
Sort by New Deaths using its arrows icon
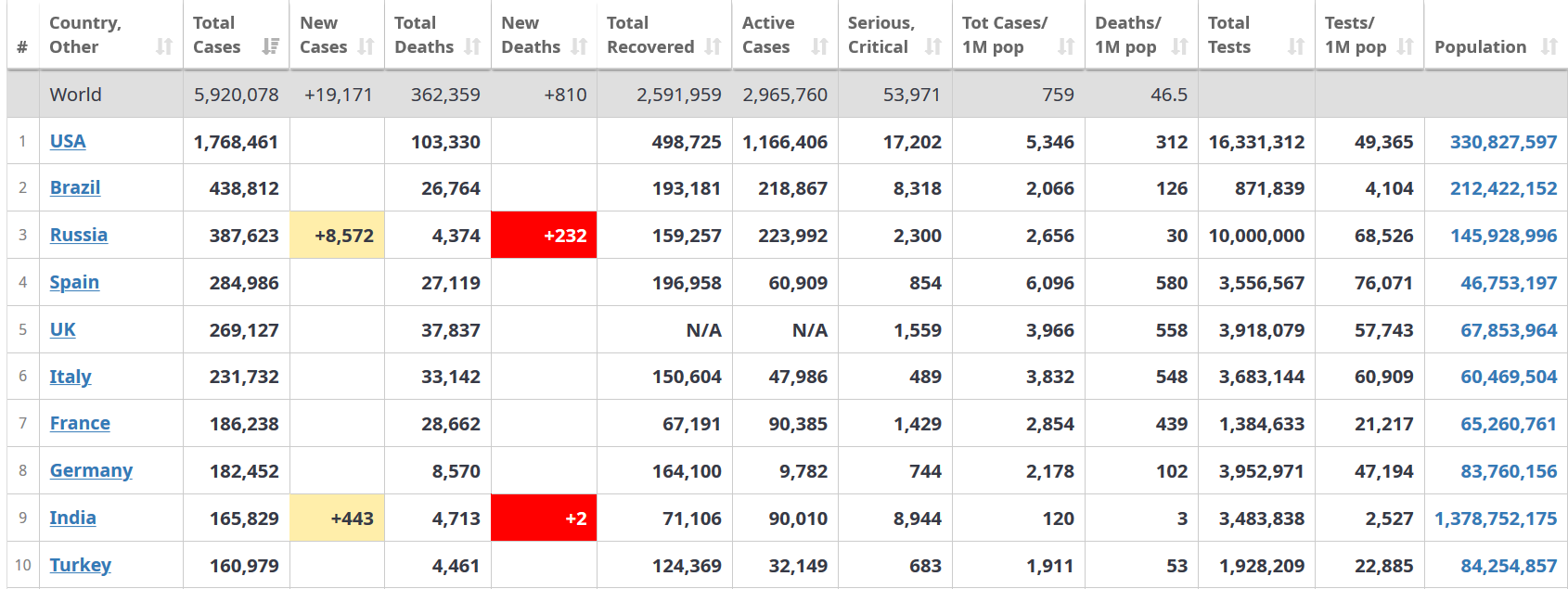point(579,46)
